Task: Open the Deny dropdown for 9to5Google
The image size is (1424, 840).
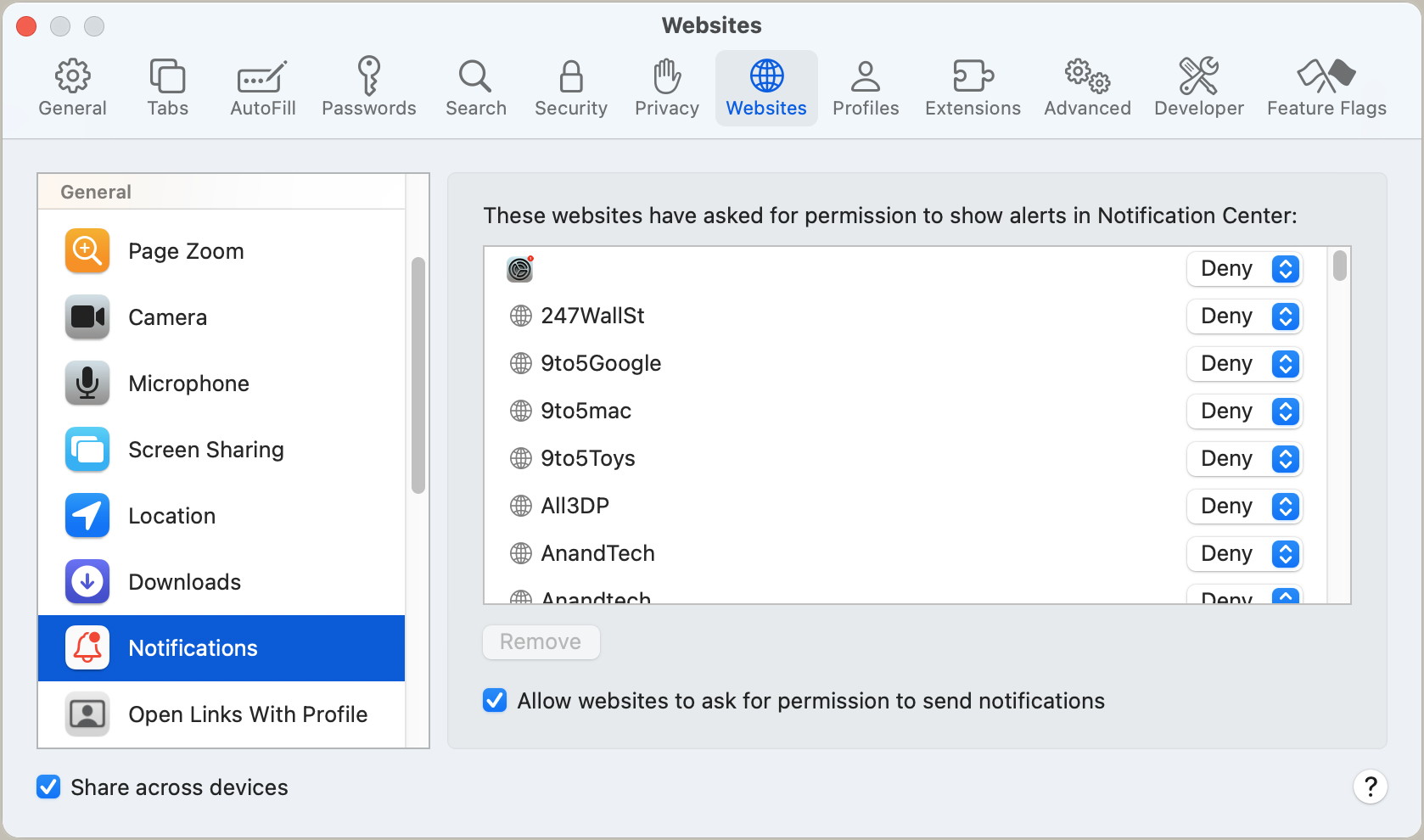Action: 1244,364
